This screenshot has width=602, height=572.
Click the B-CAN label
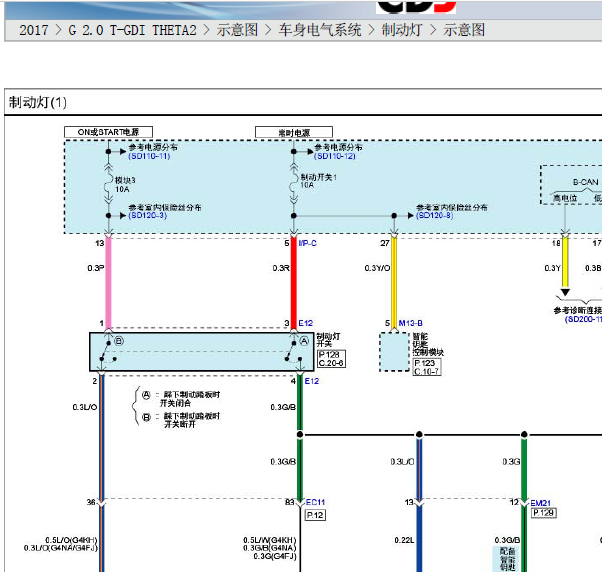coord(585,182)
